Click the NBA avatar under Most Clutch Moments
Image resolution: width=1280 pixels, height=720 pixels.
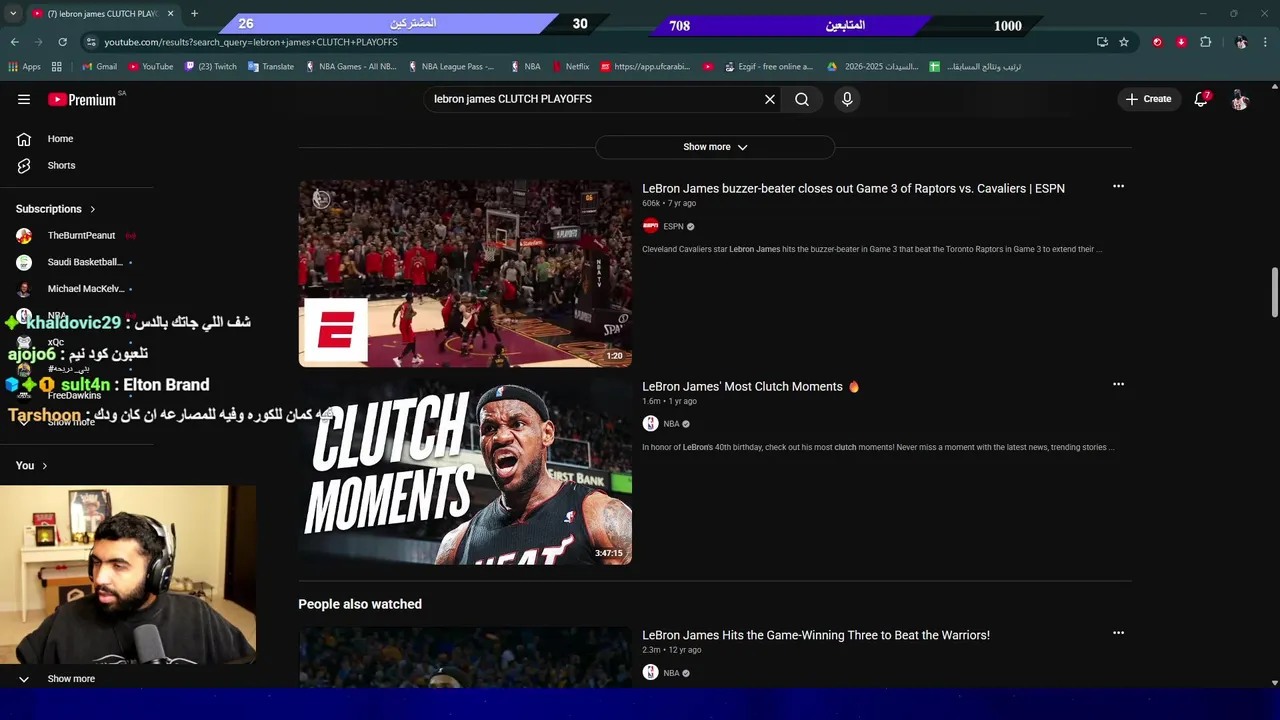tap(650, 424)
